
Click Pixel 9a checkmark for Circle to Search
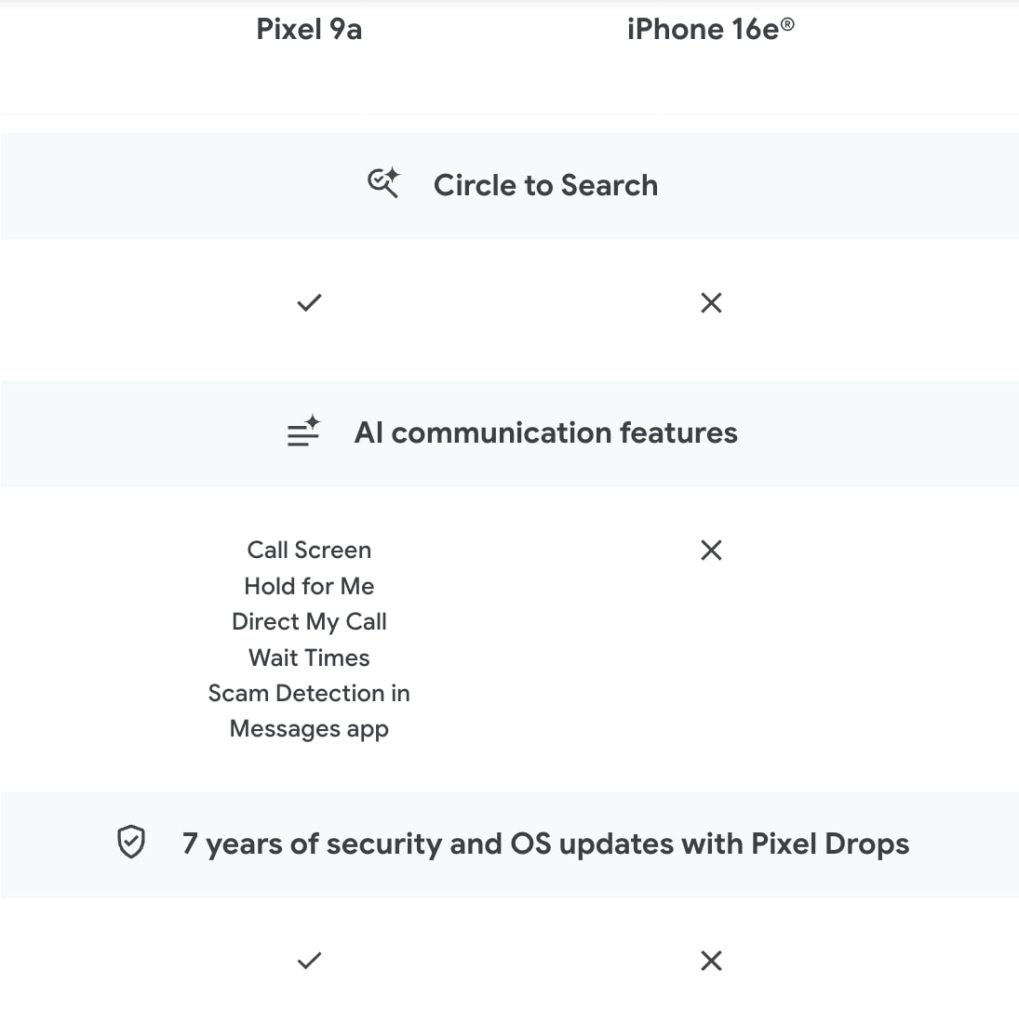(x=309, y=302)
